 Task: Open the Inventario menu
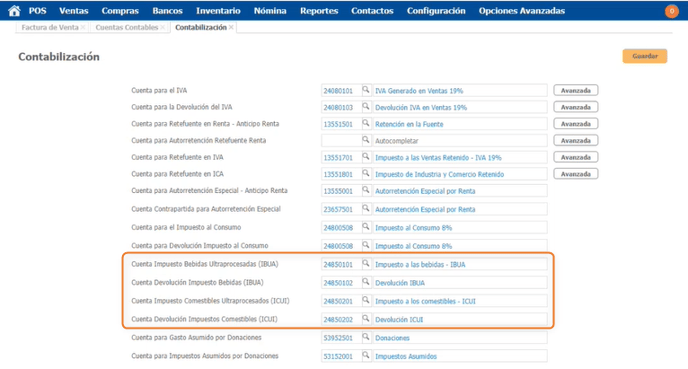218,11
